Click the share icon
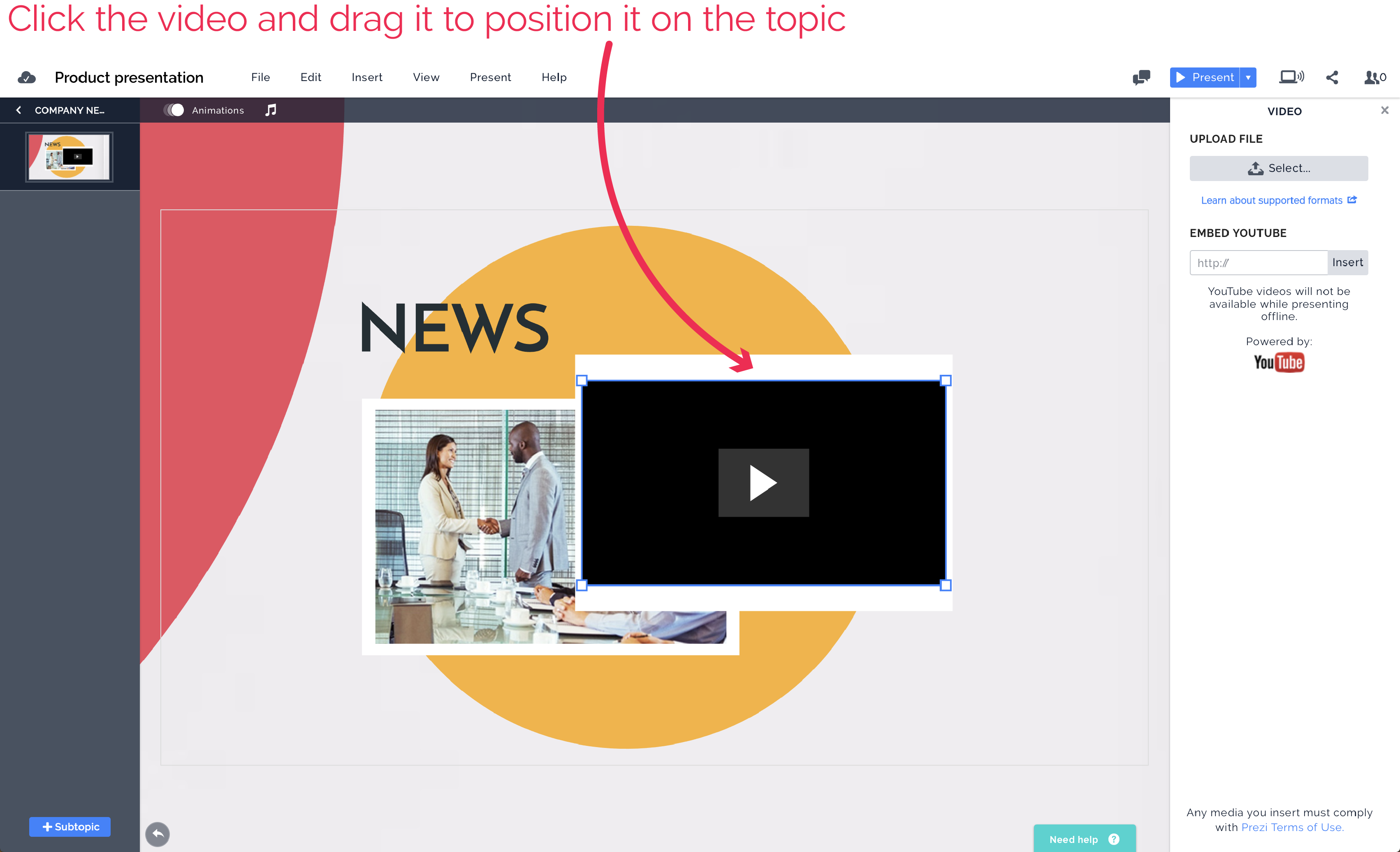Image resolution: width=1400 pixels, height=852 pixels. [1332, 77]
